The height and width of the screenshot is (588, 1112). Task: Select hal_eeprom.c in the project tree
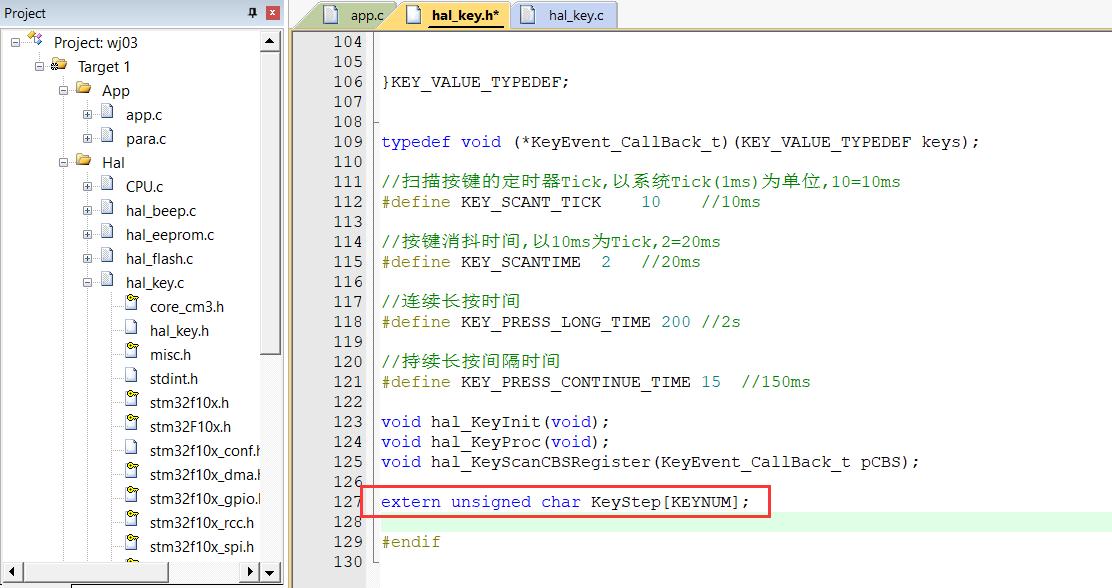click(x=170, y=235)
